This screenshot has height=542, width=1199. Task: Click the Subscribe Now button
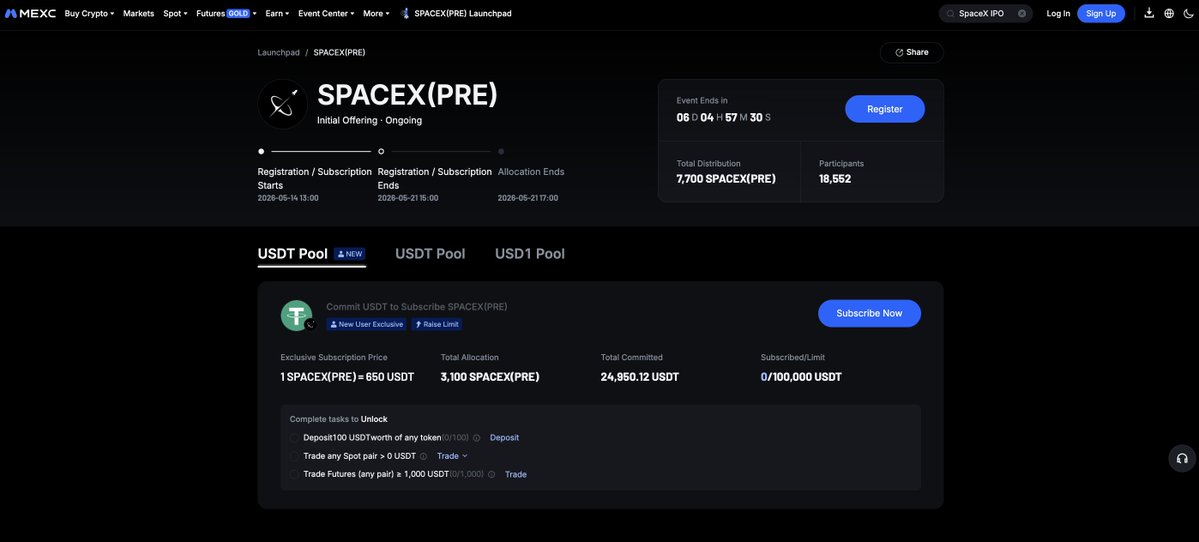869,313
